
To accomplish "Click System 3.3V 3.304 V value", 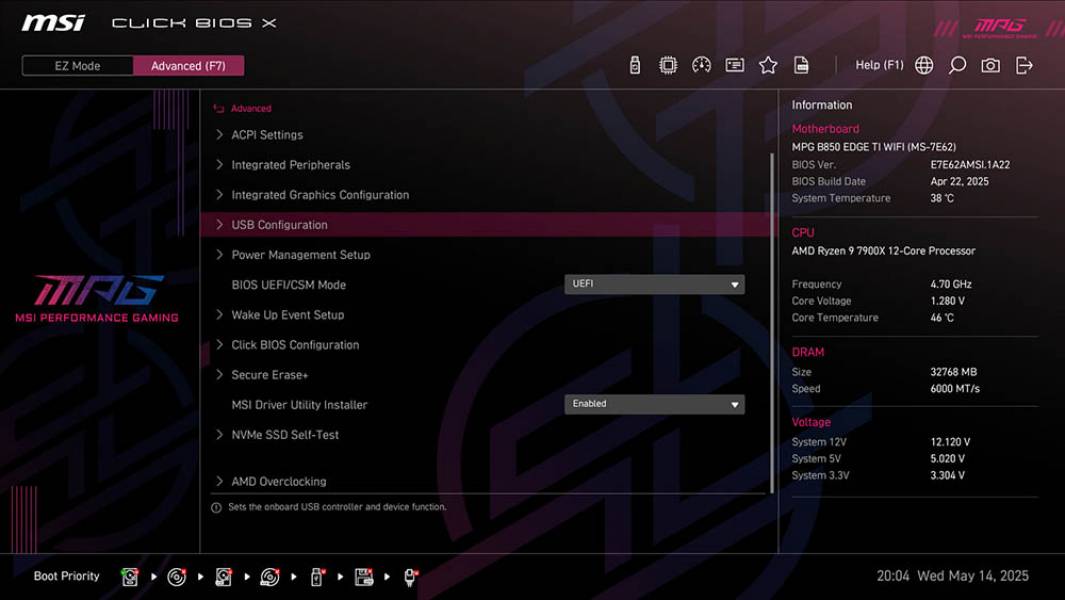I will tap(947, 475).
